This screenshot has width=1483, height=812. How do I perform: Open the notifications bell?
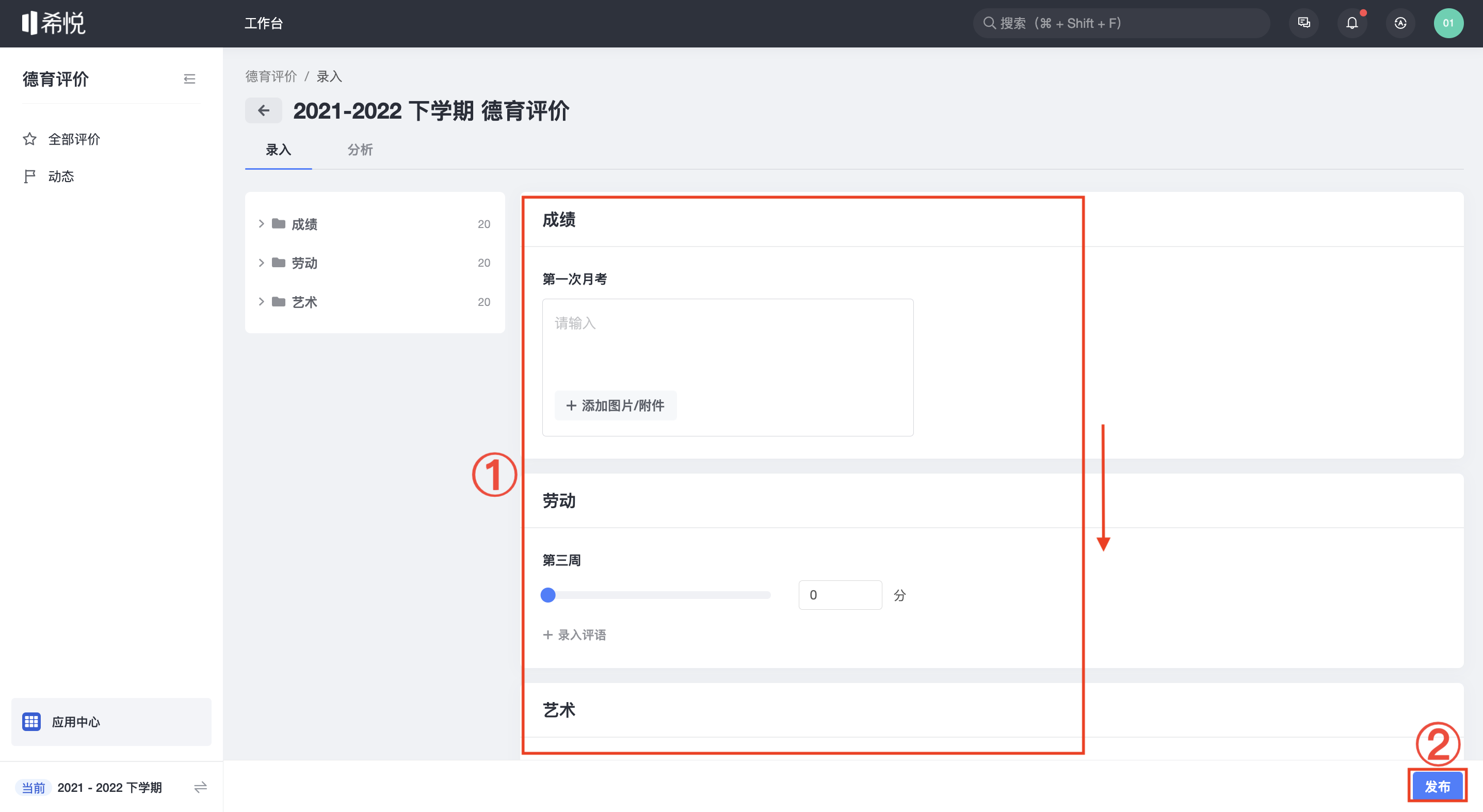click(x=1352, y=23)
